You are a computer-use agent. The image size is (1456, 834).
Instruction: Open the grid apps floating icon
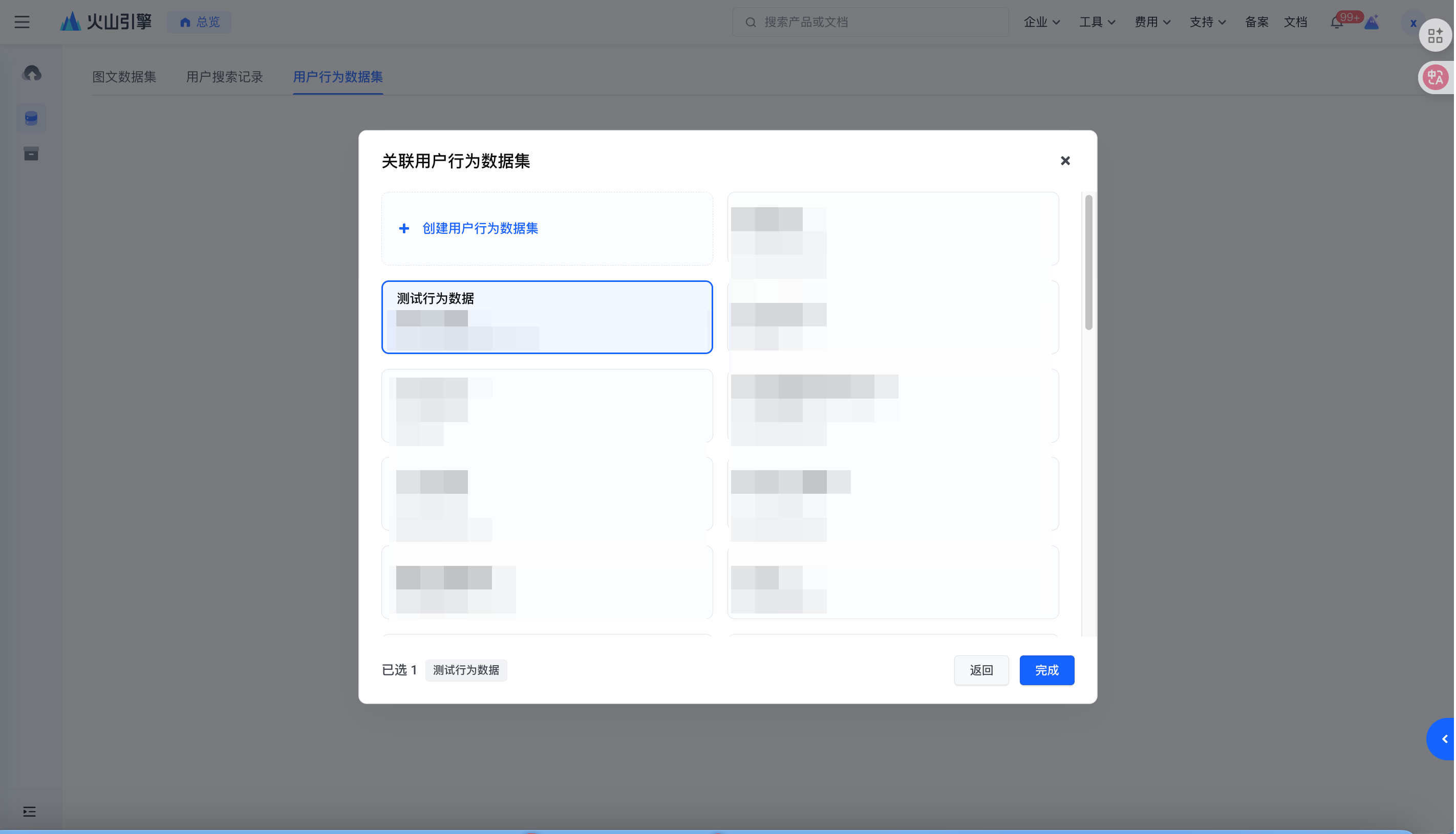pos(1437,35)
